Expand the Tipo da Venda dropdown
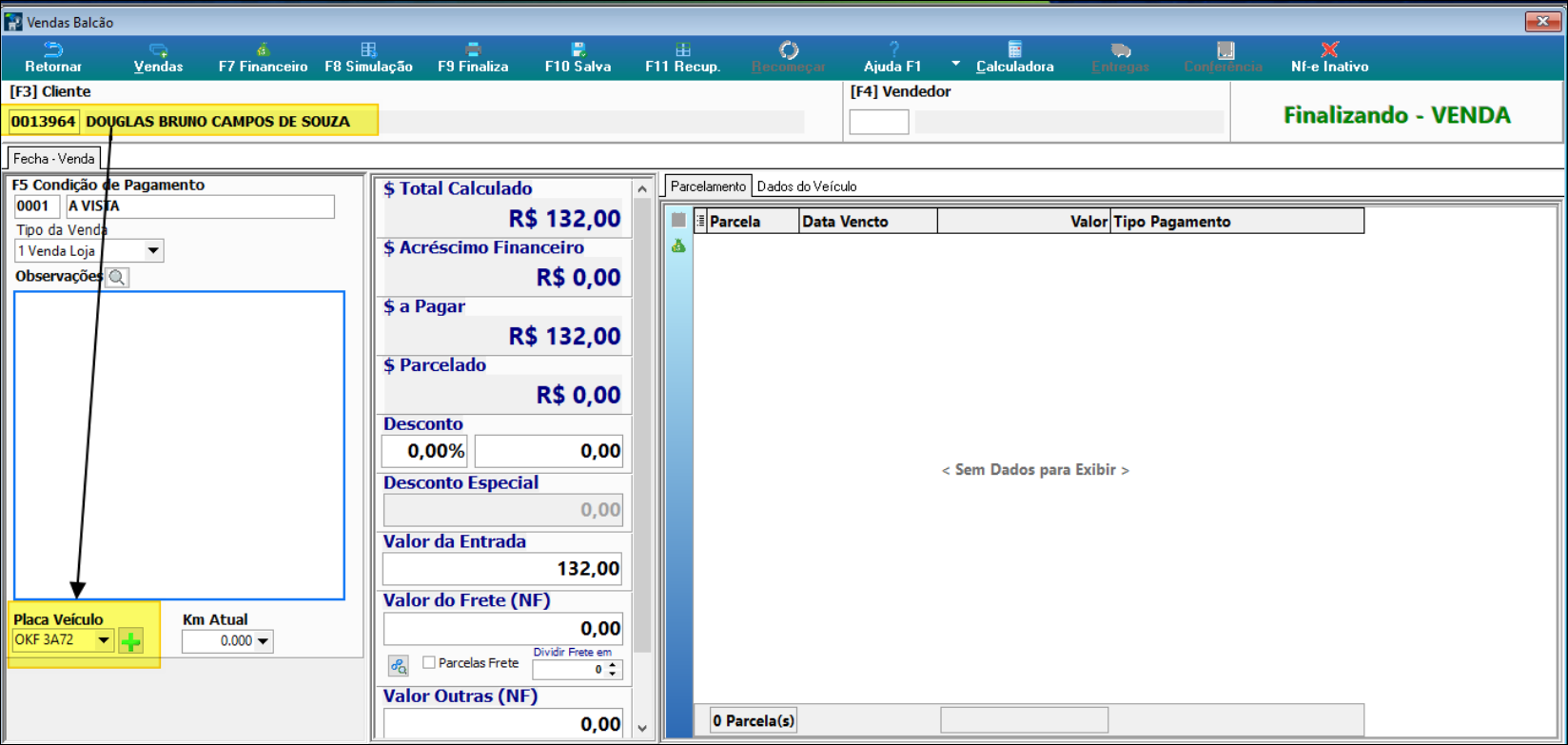The height and width of the screenshot is (745, 1568). 153,251
